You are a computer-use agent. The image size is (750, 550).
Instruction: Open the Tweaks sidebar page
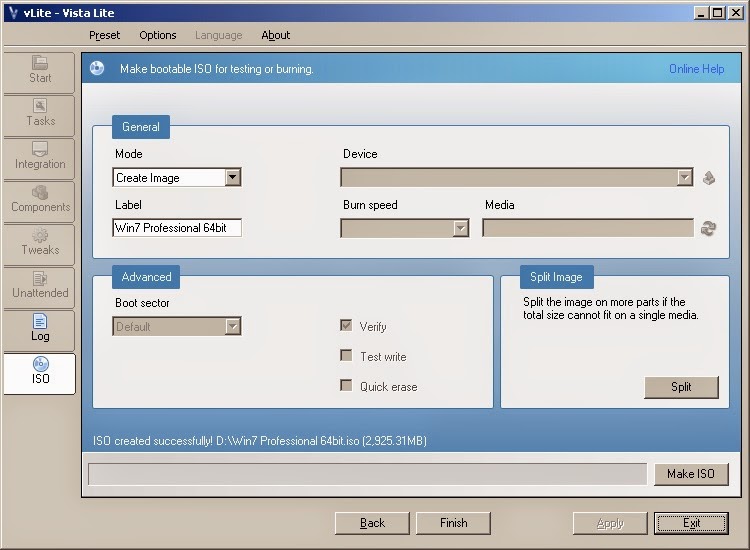point(39,245)
